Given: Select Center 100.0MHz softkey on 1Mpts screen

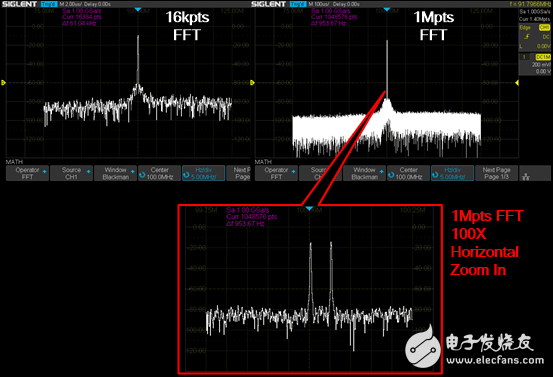Looking at the screenshot, I should tap(408, 173).
